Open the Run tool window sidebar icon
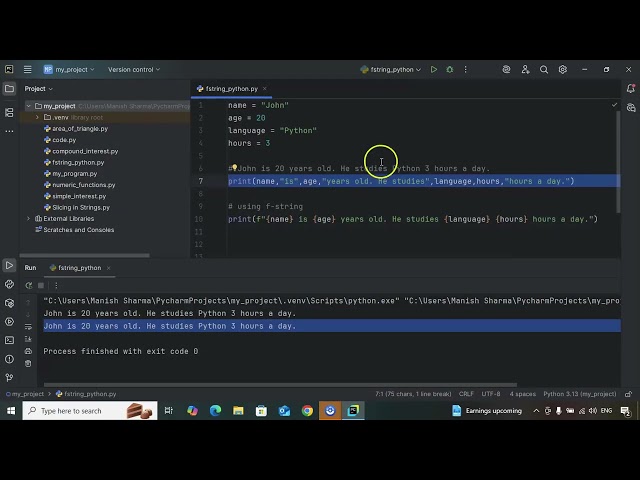640x480 pixels. tap(9, 266)
